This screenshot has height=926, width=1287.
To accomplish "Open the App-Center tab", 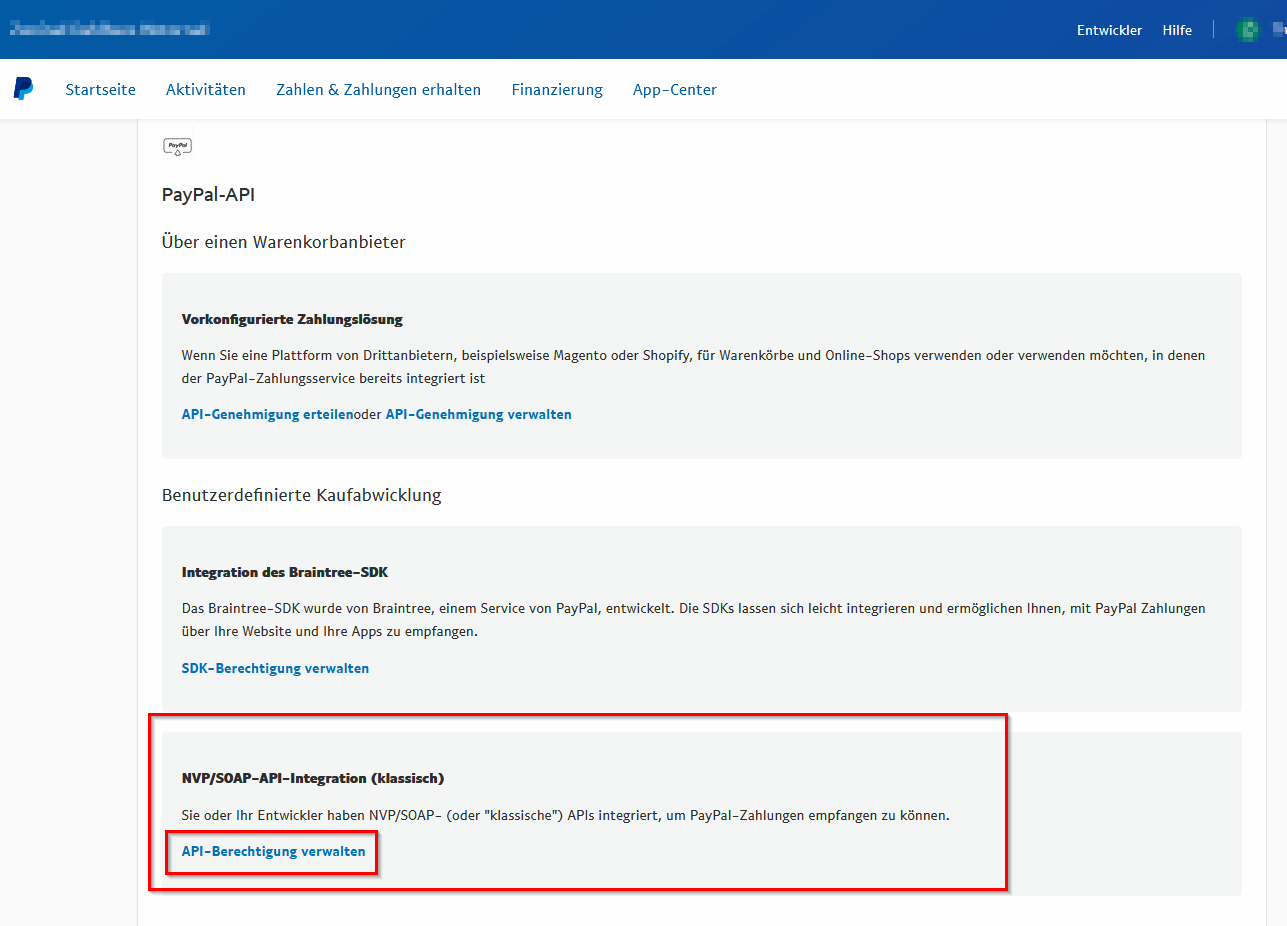I will tap(675, 90).
